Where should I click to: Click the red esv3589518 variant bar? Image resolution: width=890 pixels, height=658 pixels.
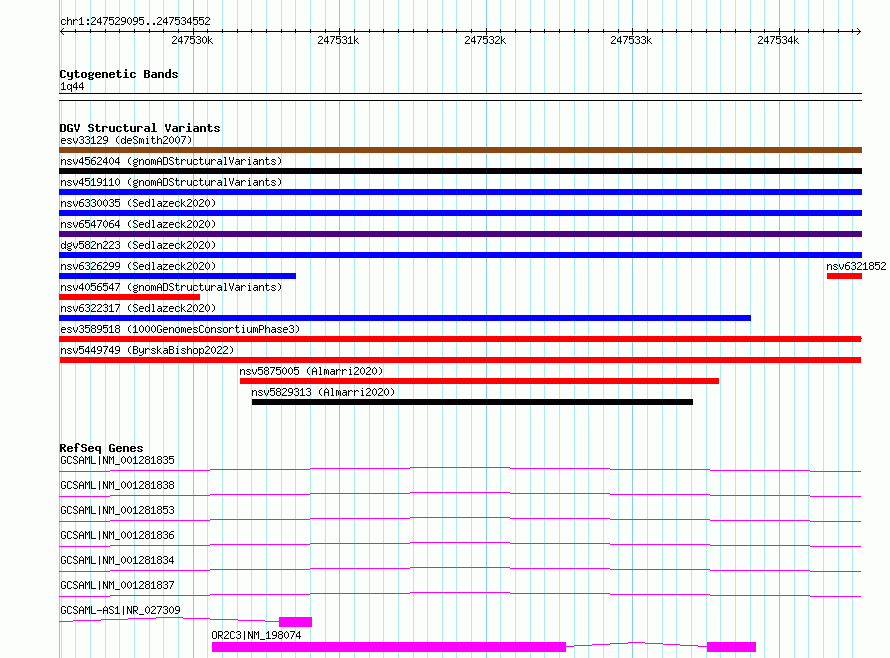point(460,339)
